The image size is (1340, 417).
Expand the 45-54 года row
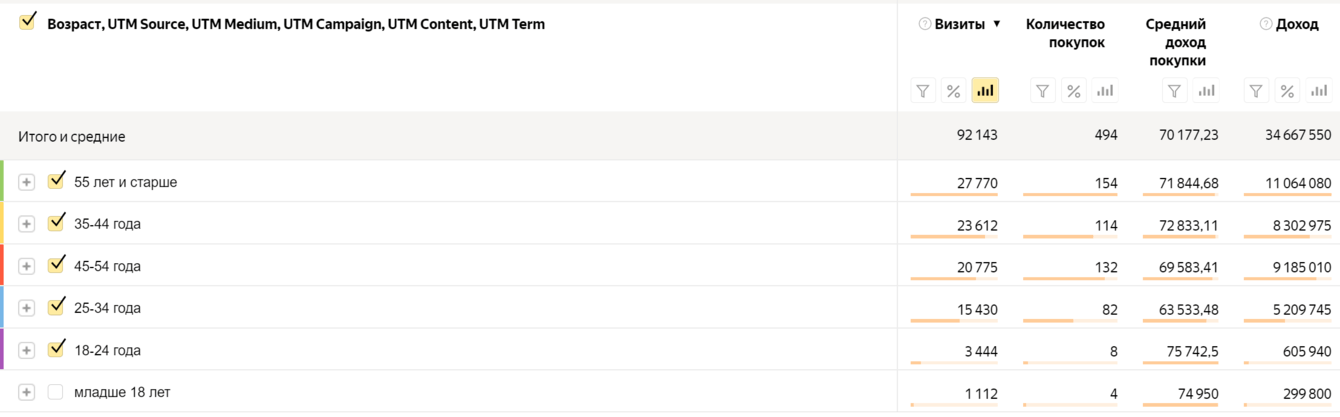click(27, 266)
